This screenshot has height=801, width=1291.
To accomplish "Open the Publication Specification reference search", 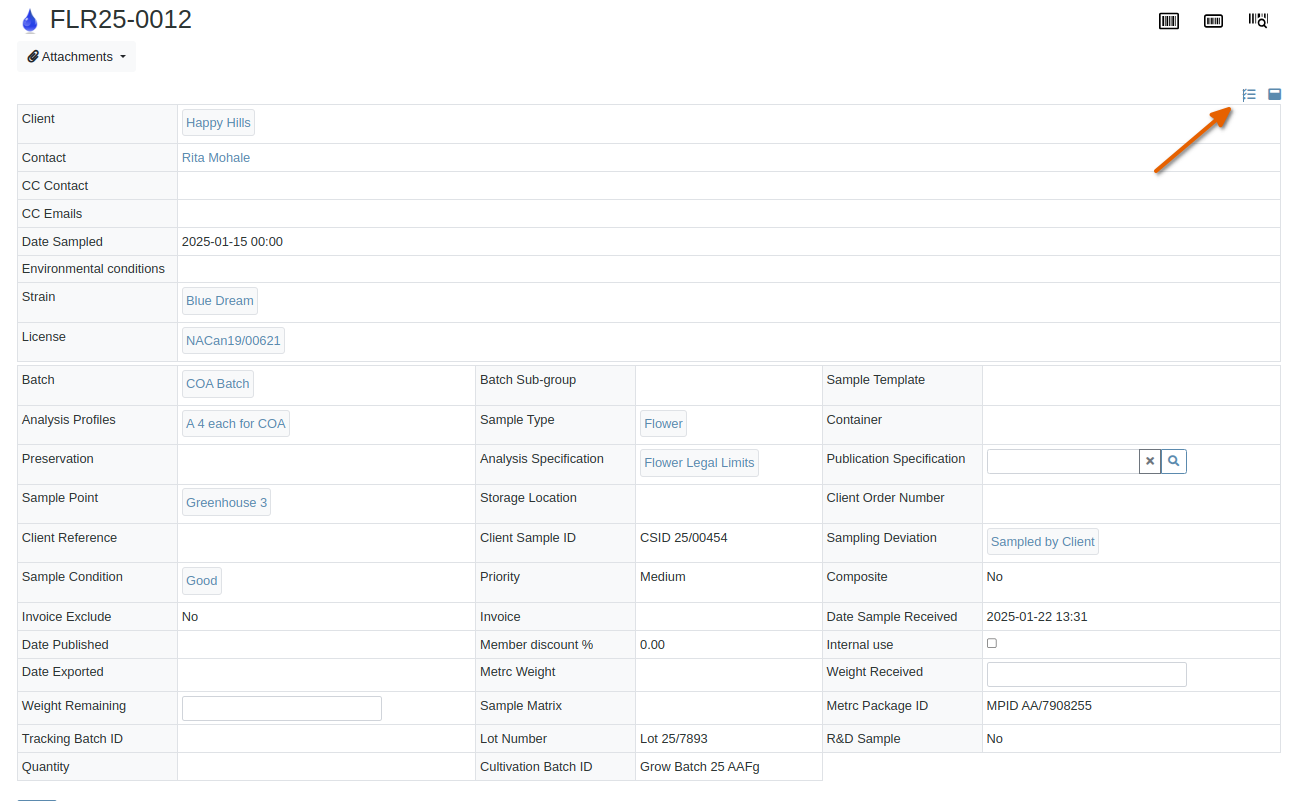I will (1173, 461).
